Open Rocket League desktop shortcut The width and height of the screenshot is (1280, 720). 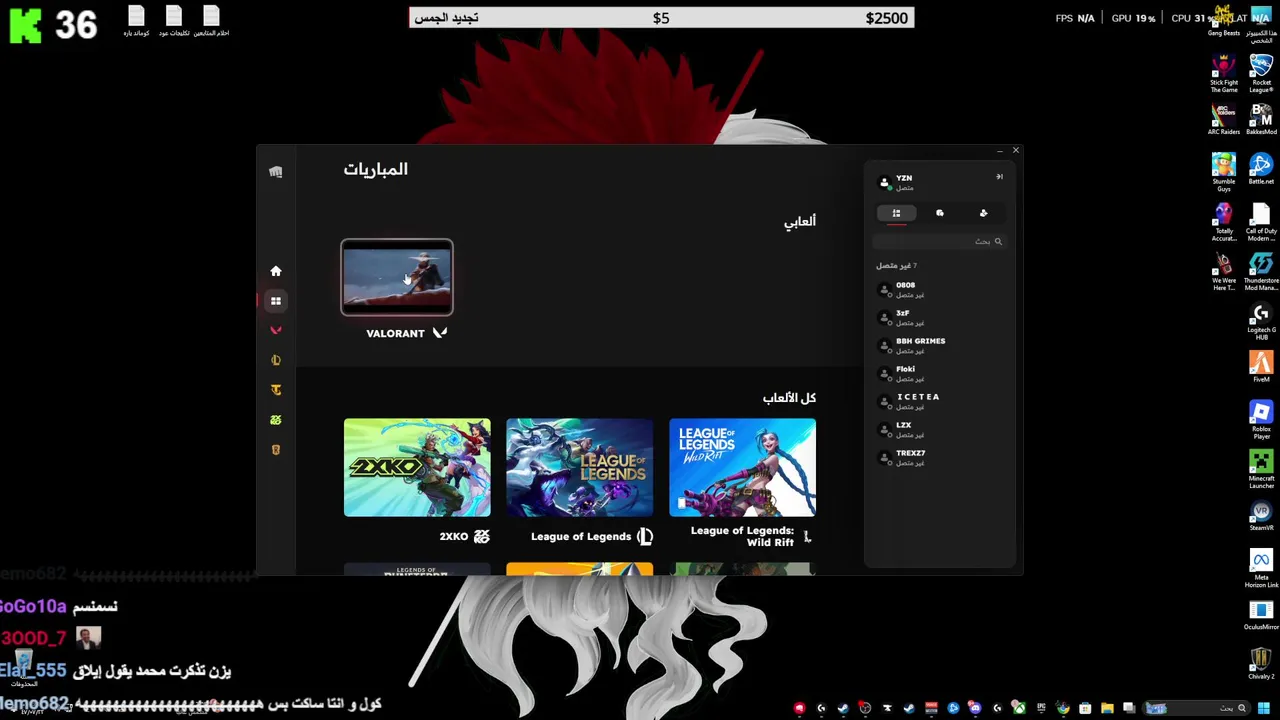1261,74
